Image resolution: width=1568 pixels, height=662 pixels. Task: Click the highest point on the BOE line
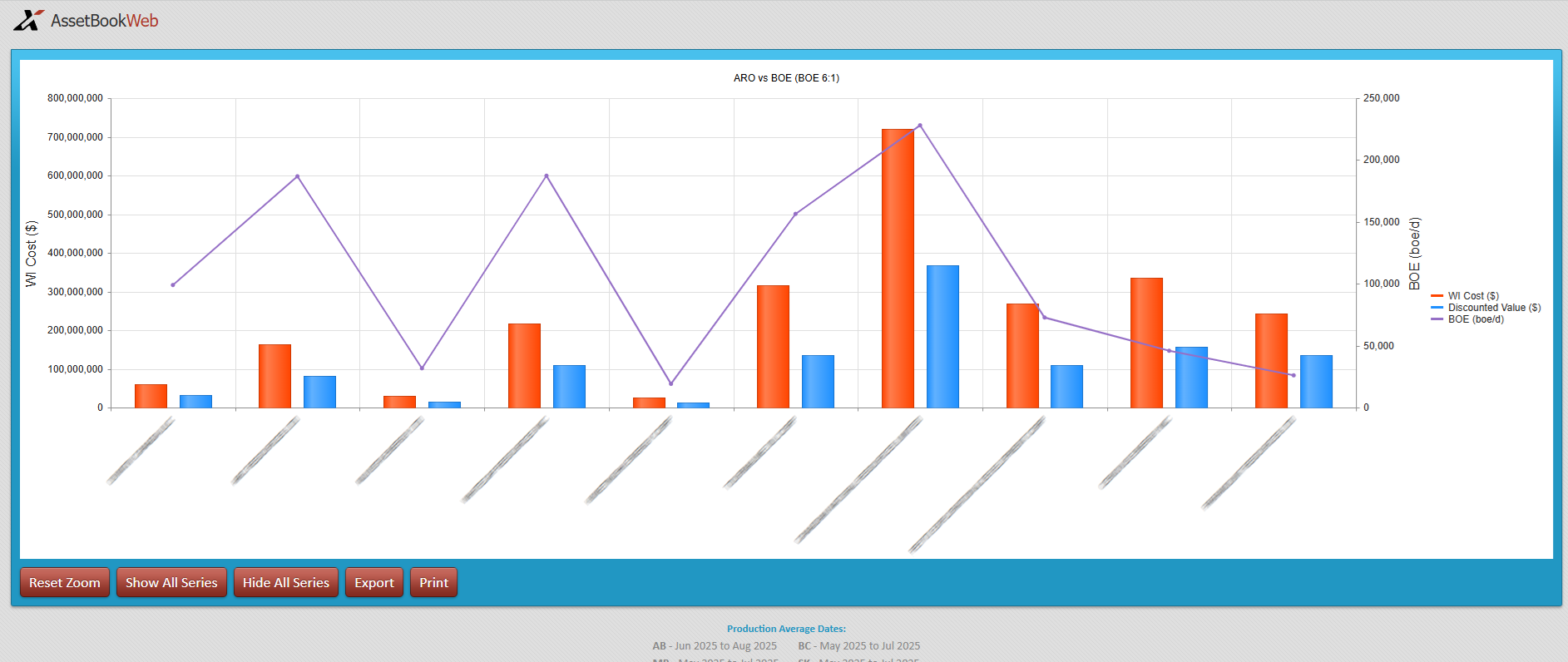click(919, 126)
